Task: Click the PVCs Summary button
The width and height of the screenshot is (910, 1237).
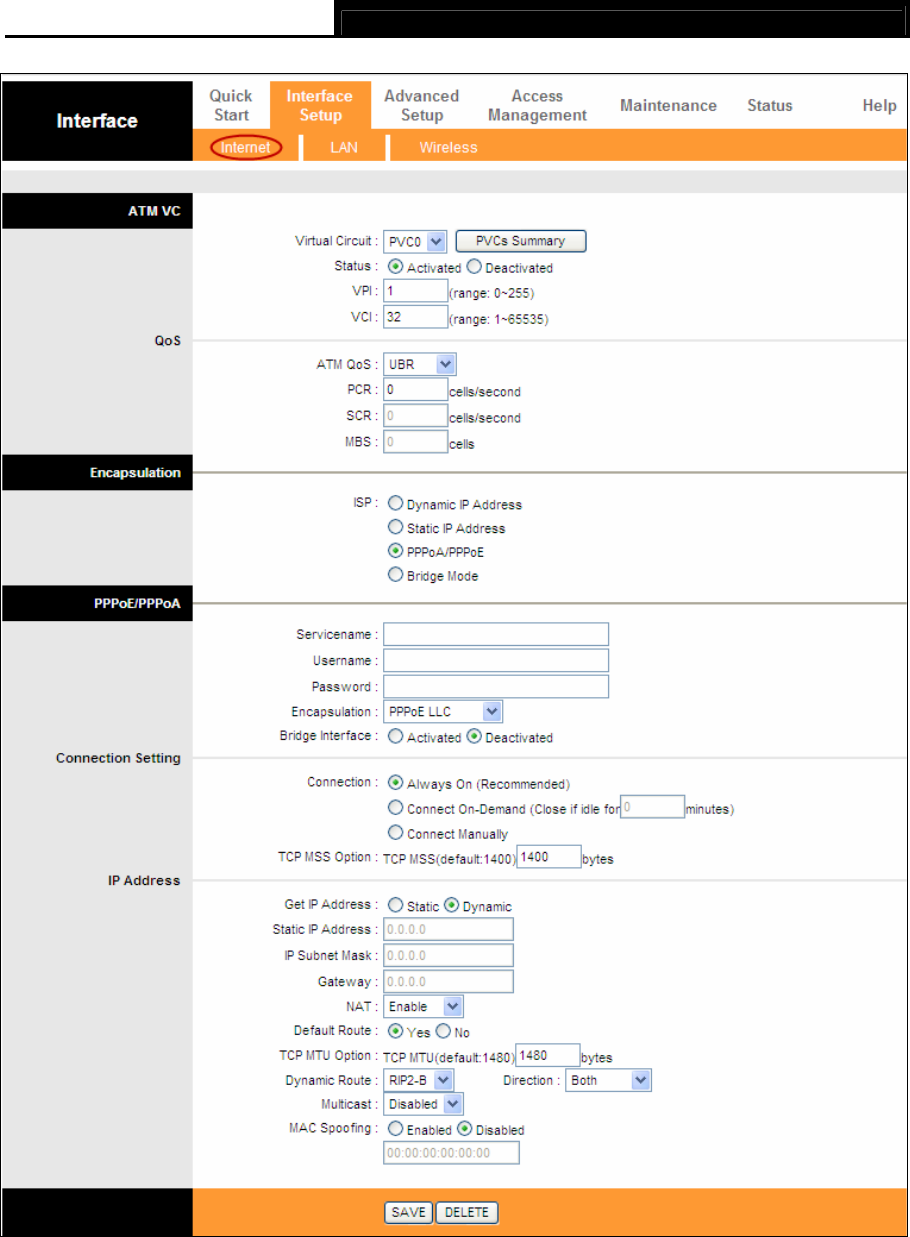Action: pyautogui.click(x=520, y=241)
